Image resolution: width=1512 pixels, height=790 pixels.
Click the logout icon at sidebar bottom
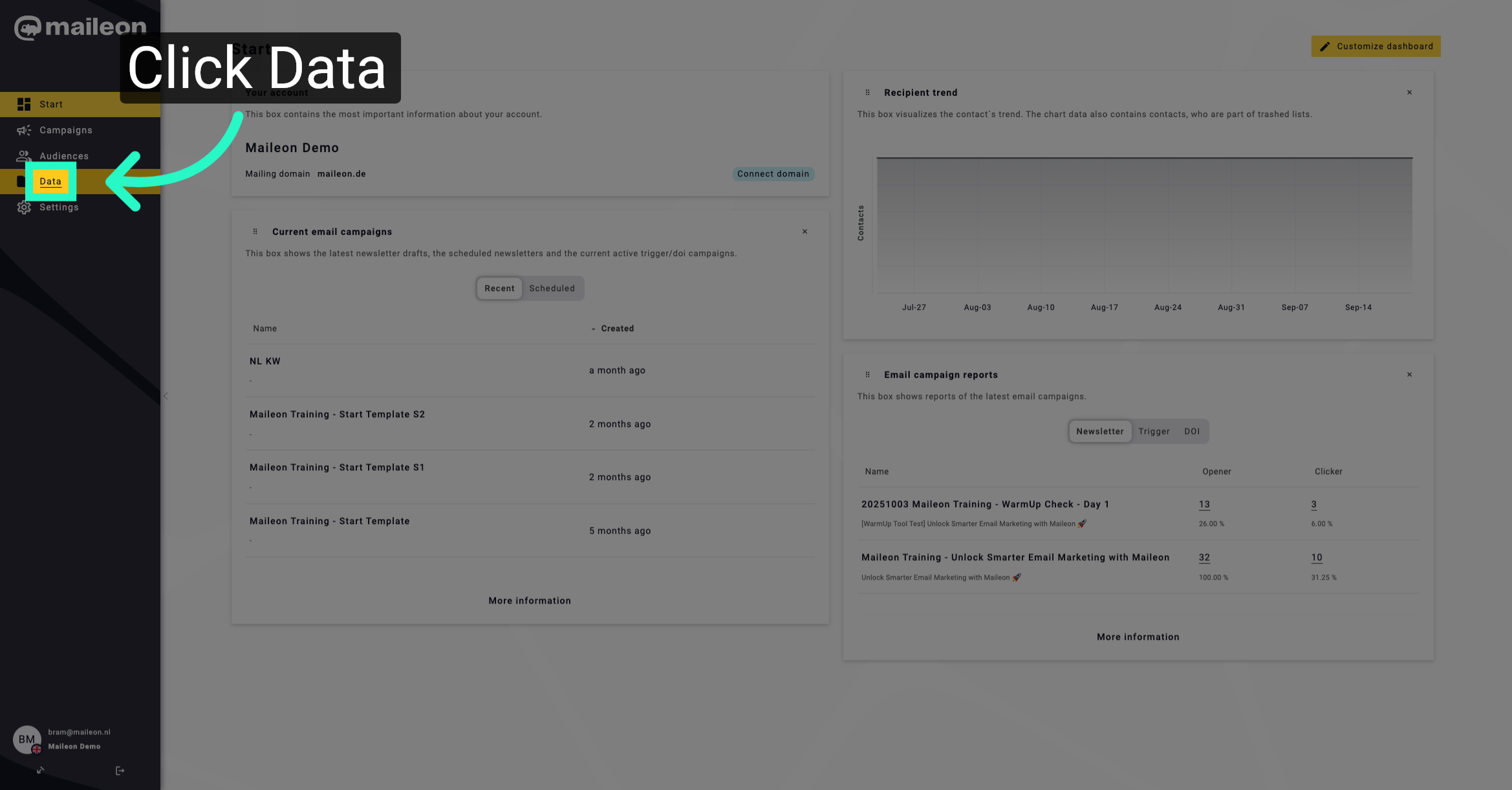120,771
